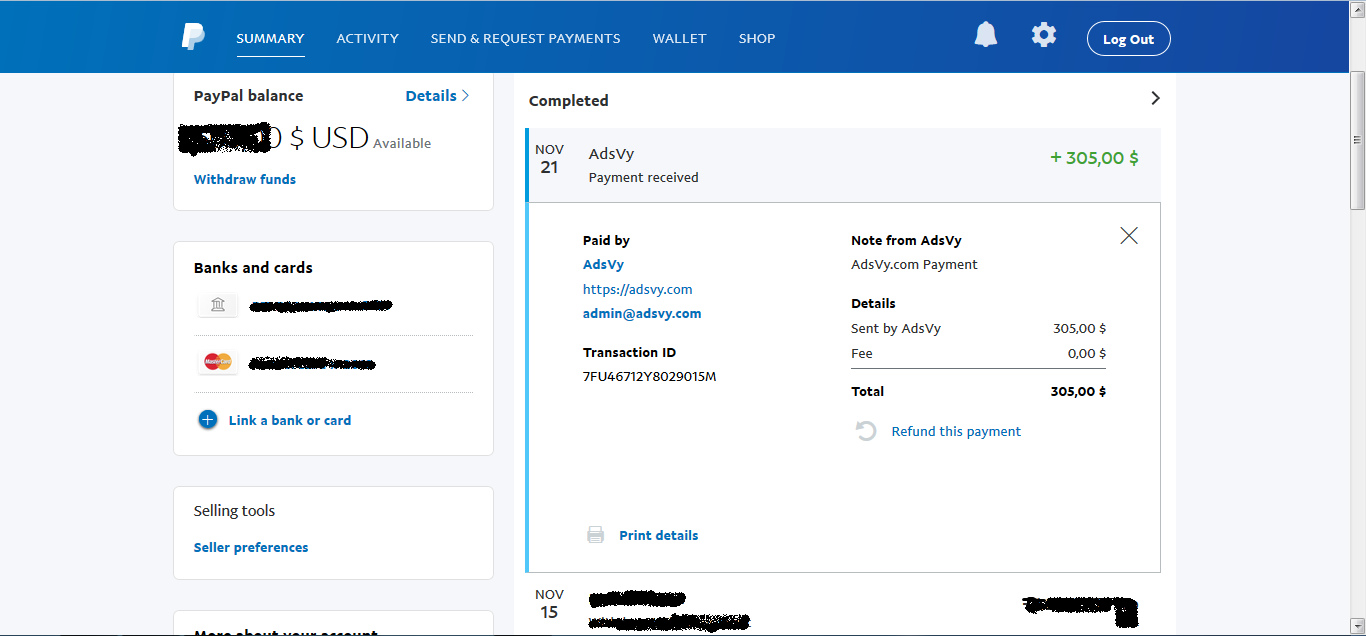This screenshot has width=1366, height=636.
Task: Click the + 305,00 $ amount
Action: [x=1094, y=157]
